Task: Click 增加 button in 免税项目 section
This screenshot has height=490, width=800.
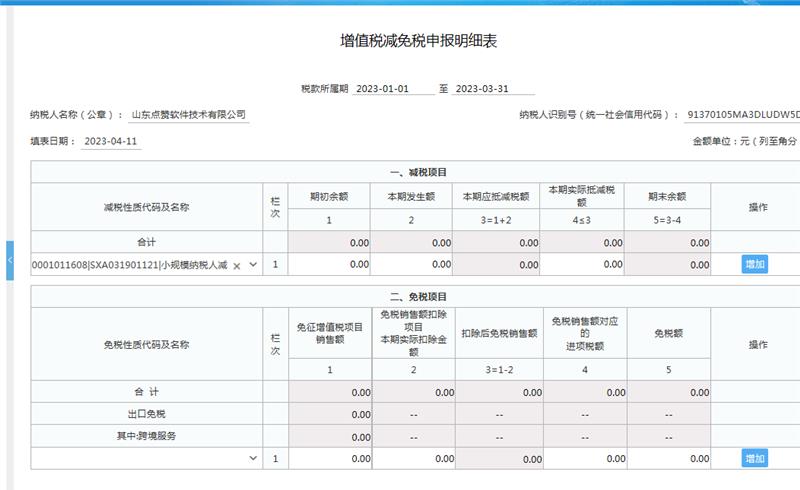Action: tap(755, 458)
